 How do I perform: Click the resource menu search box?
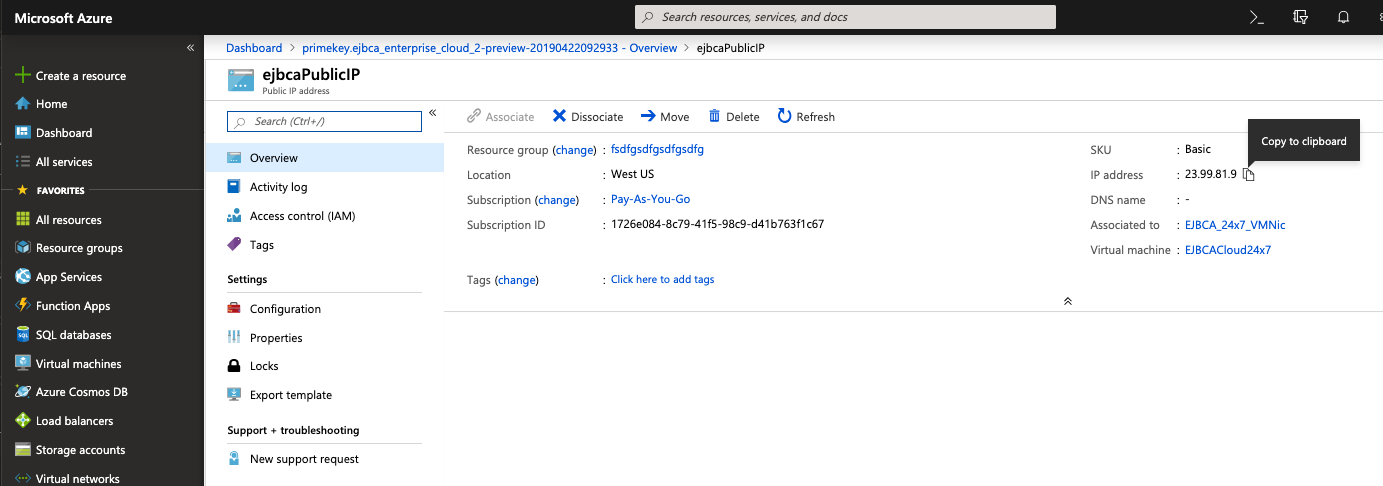coord(325,121)
